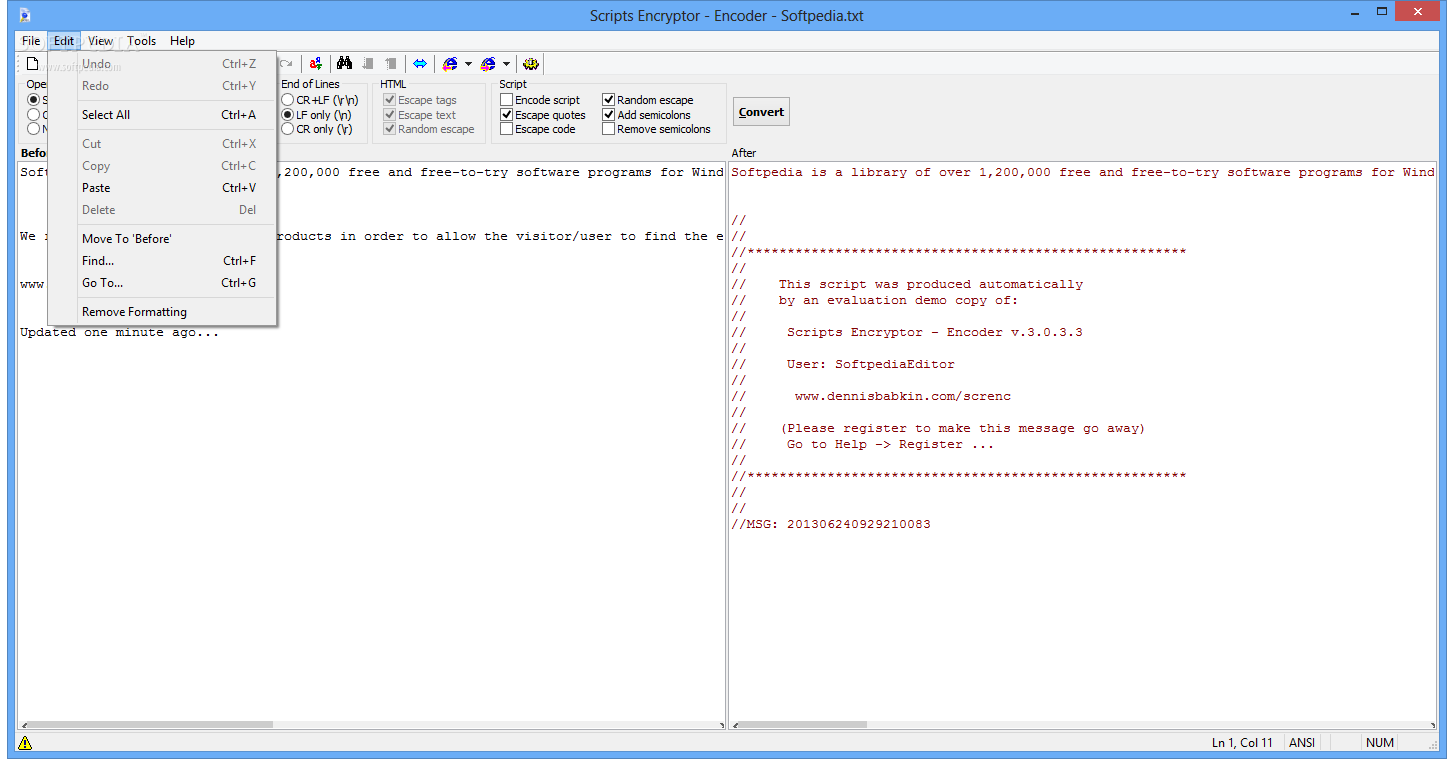This screenshot has width=1447, height=759.
Task: Select the LF only radio button
Action: point(288,115)
